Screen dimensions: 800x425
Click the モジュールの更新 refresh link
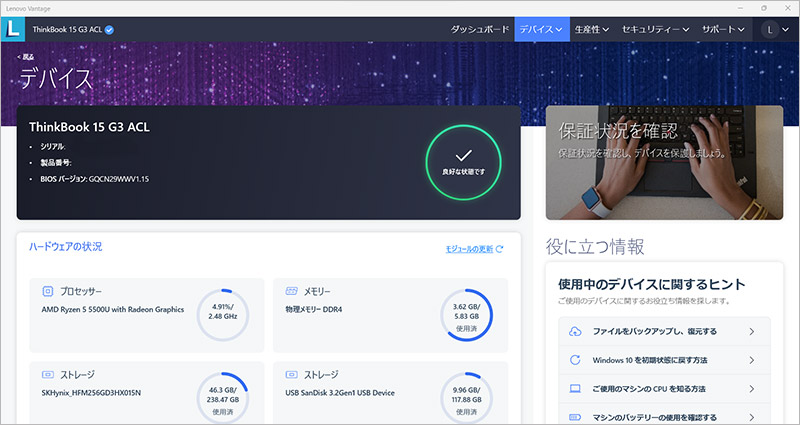pyautogui.click(x=473, y=249)
